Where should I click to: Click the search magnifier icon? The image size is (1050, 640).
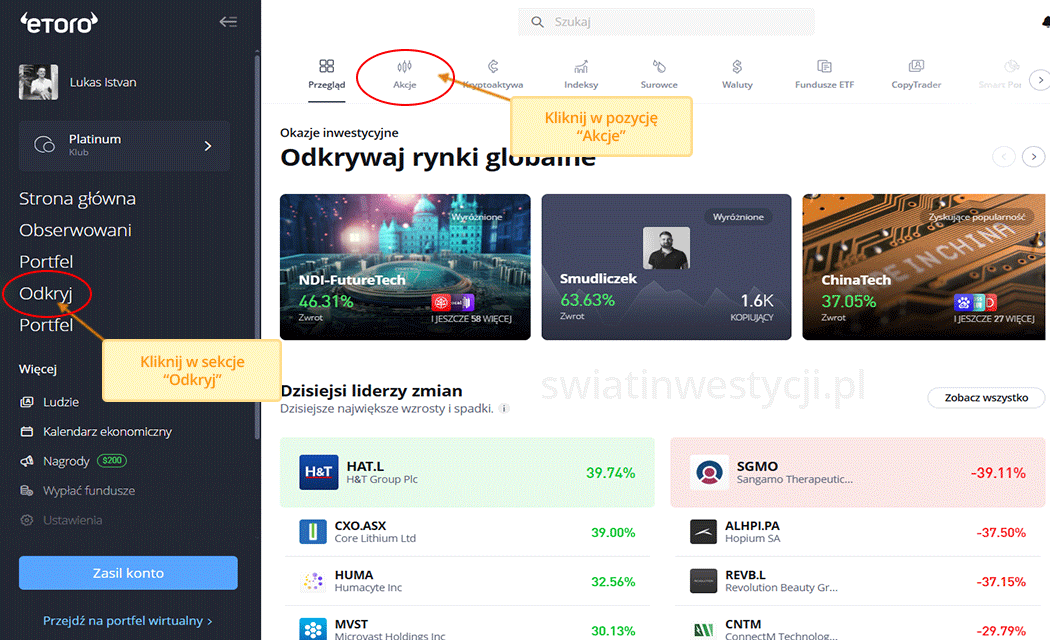tap(537, 22)
